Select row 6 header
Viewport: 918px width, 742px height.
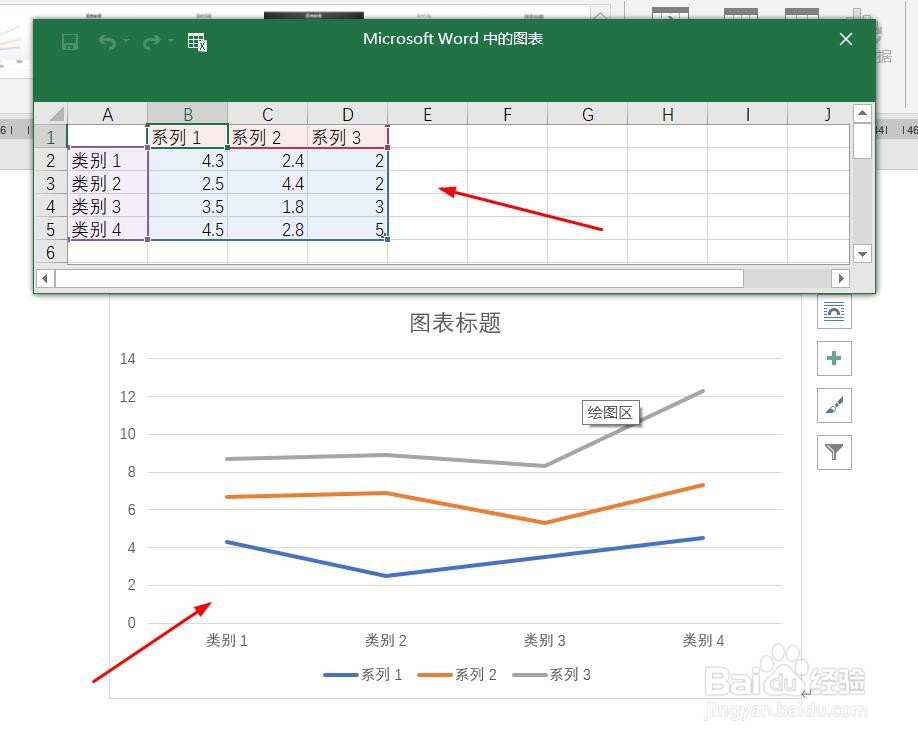click(51, 252)
